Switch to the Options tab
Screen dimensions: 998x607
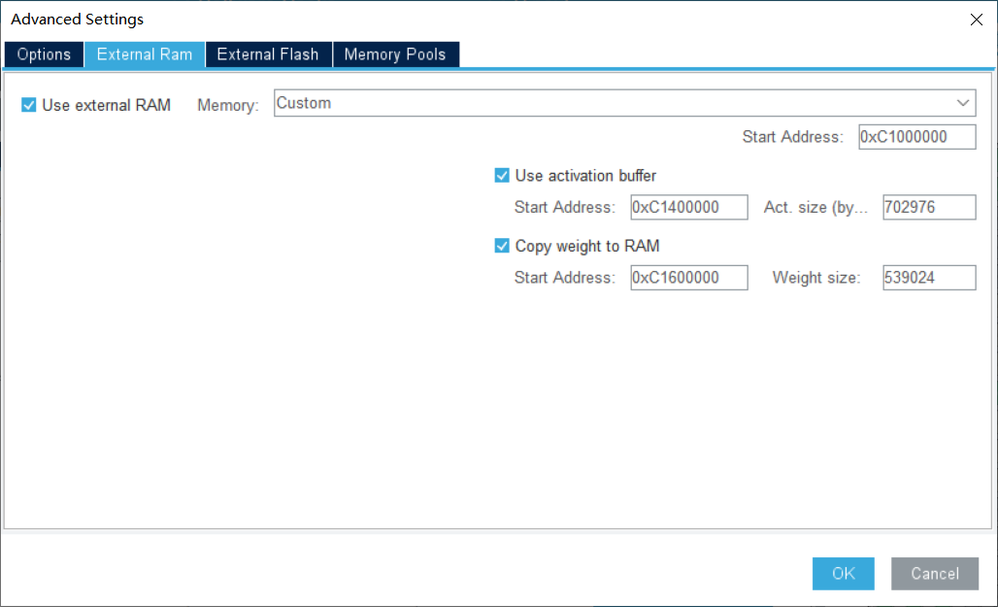tap(44, 55)
